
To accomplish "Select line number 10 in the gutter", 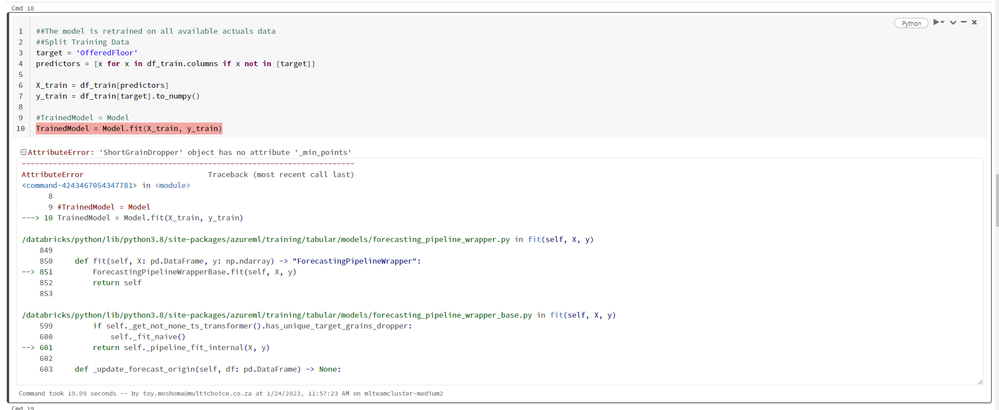I will [20, 128].
